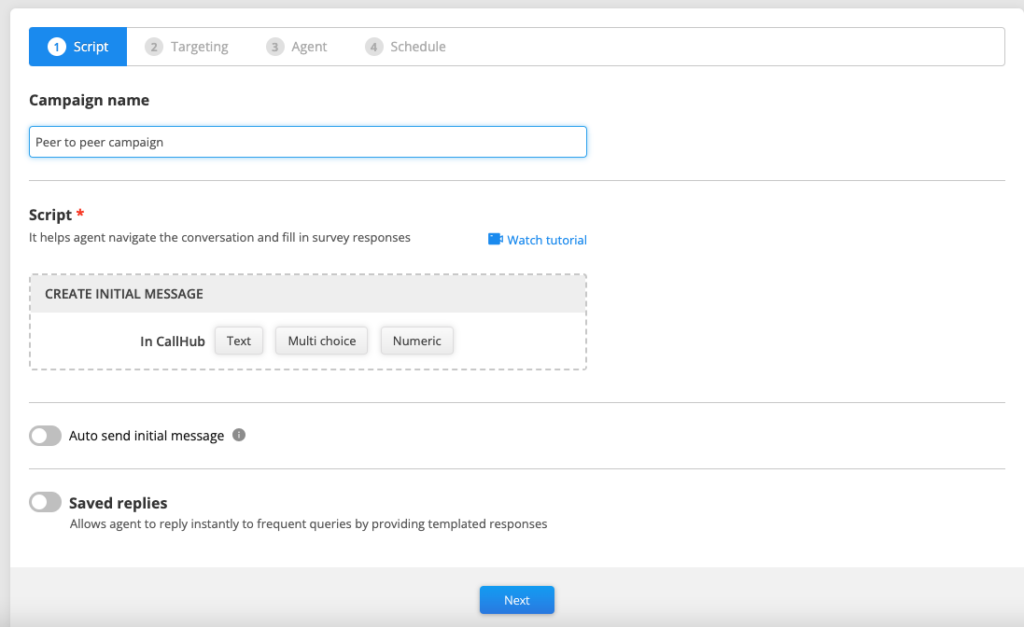Click the 'Saved replies' heading text
Image resolution: width=1024 pixels, height=627 pixels.
(x=118, y=503)
